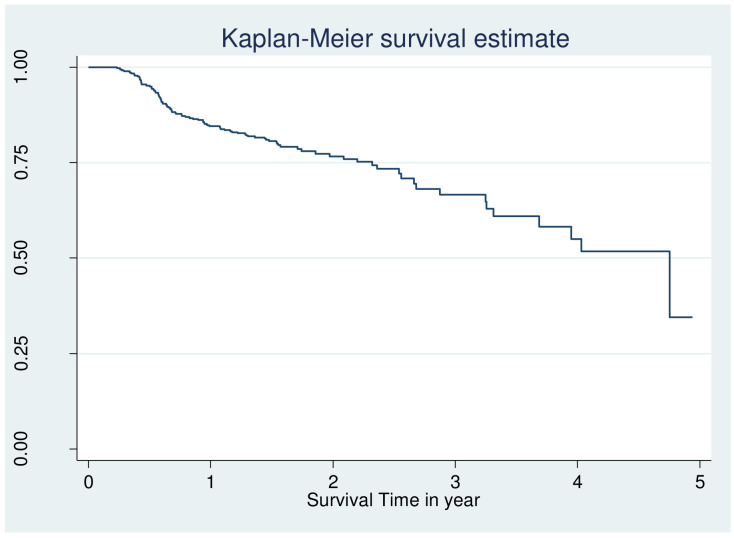Select the Survival Time in year axis title
734x538 pixels.
393,501
